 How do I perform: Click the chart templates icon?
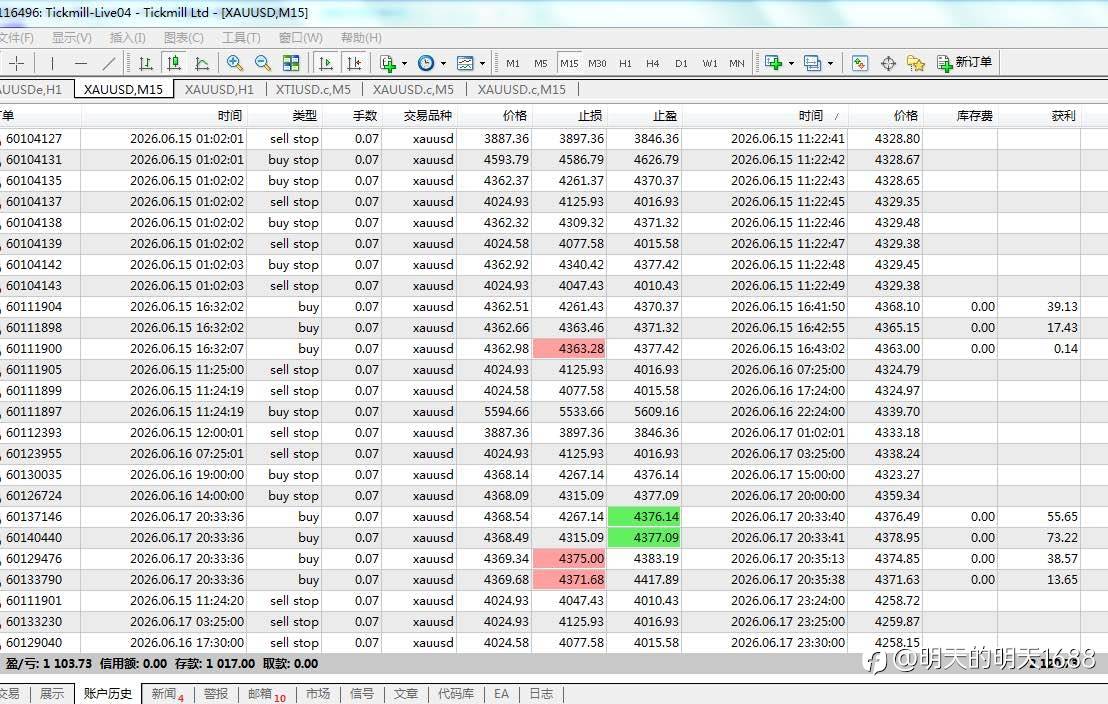coord(465,63)
